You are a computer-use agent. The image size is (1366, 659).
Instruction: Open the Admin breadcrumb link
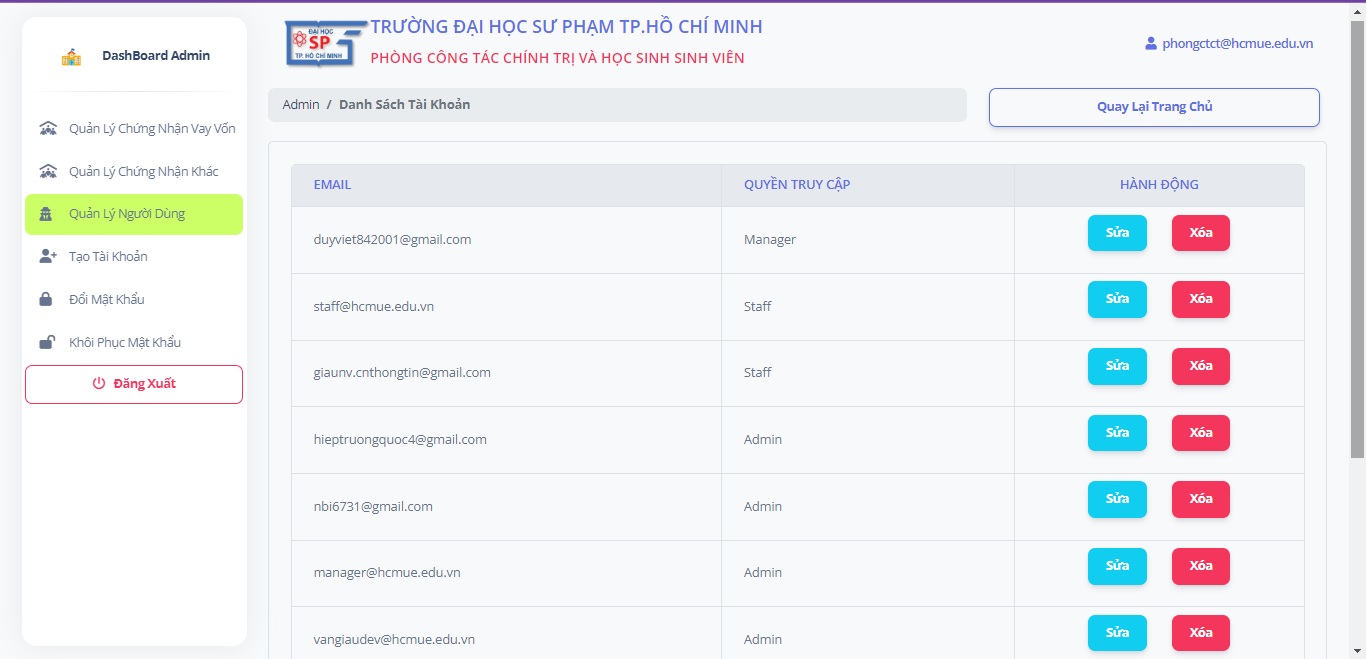300,104
